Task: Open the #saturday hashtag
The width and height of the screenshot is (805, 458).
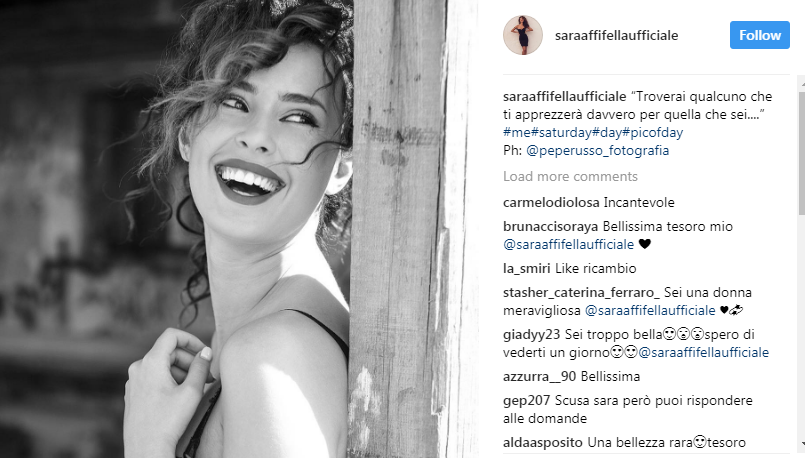Action: pos(561,132)
